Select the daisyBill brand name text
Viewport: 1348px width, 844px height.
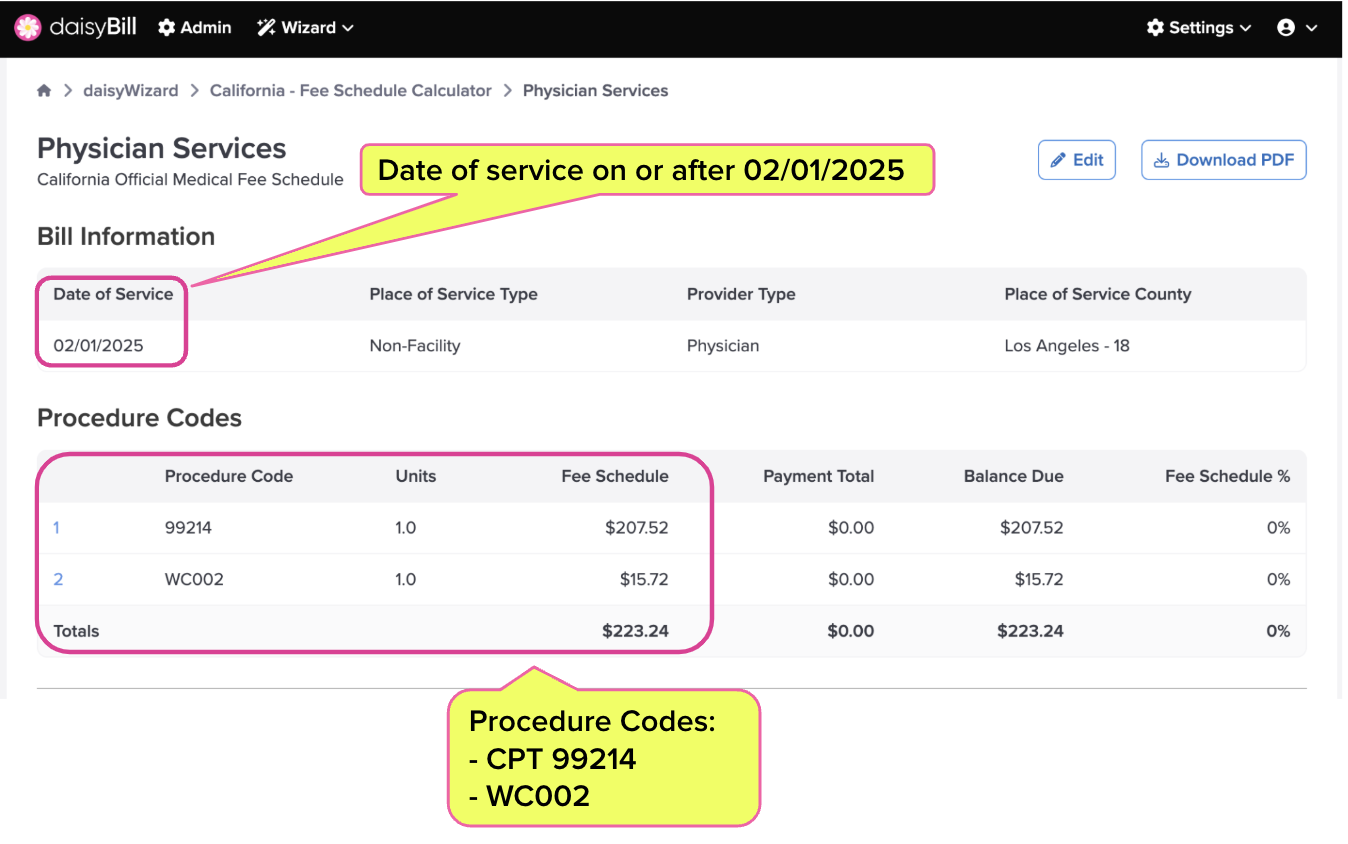coord(93,28)
